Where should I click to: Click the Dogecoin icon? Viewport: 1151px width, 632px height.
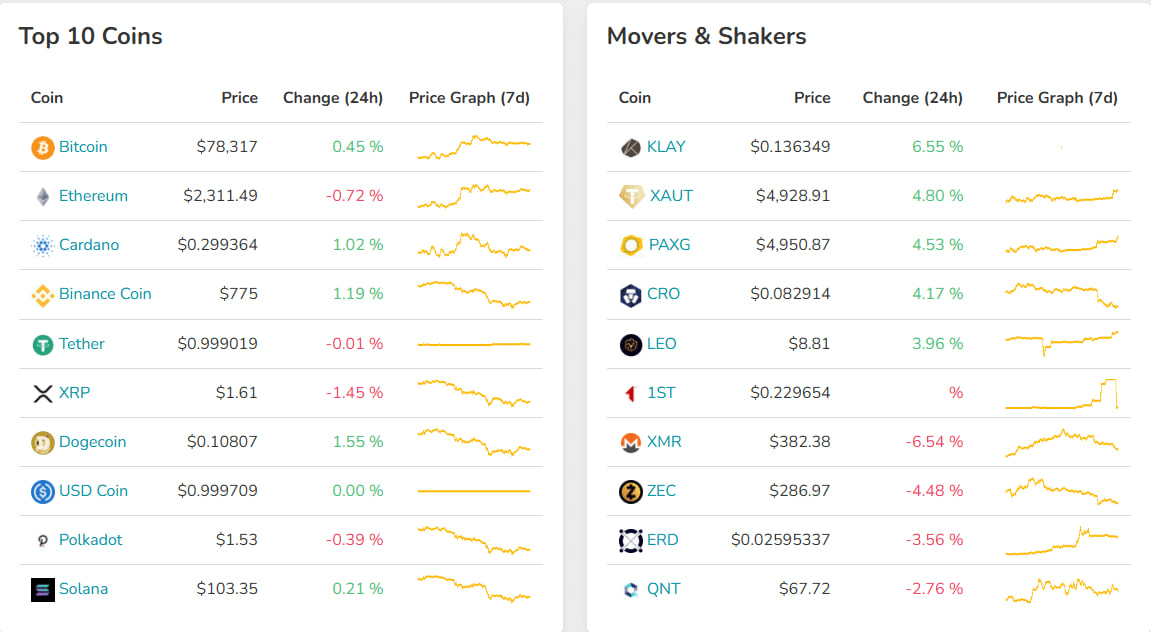point(43,442)
